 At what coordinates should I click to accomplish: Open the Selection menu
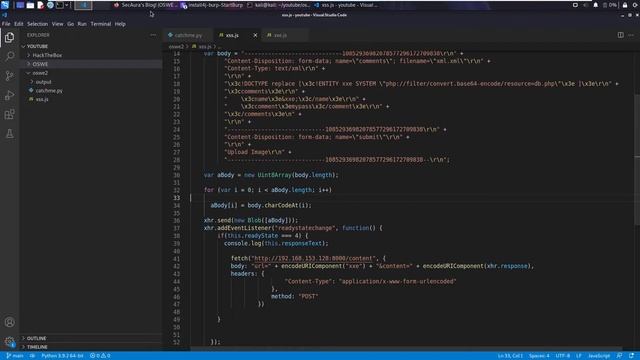click(x=38, y=24)
